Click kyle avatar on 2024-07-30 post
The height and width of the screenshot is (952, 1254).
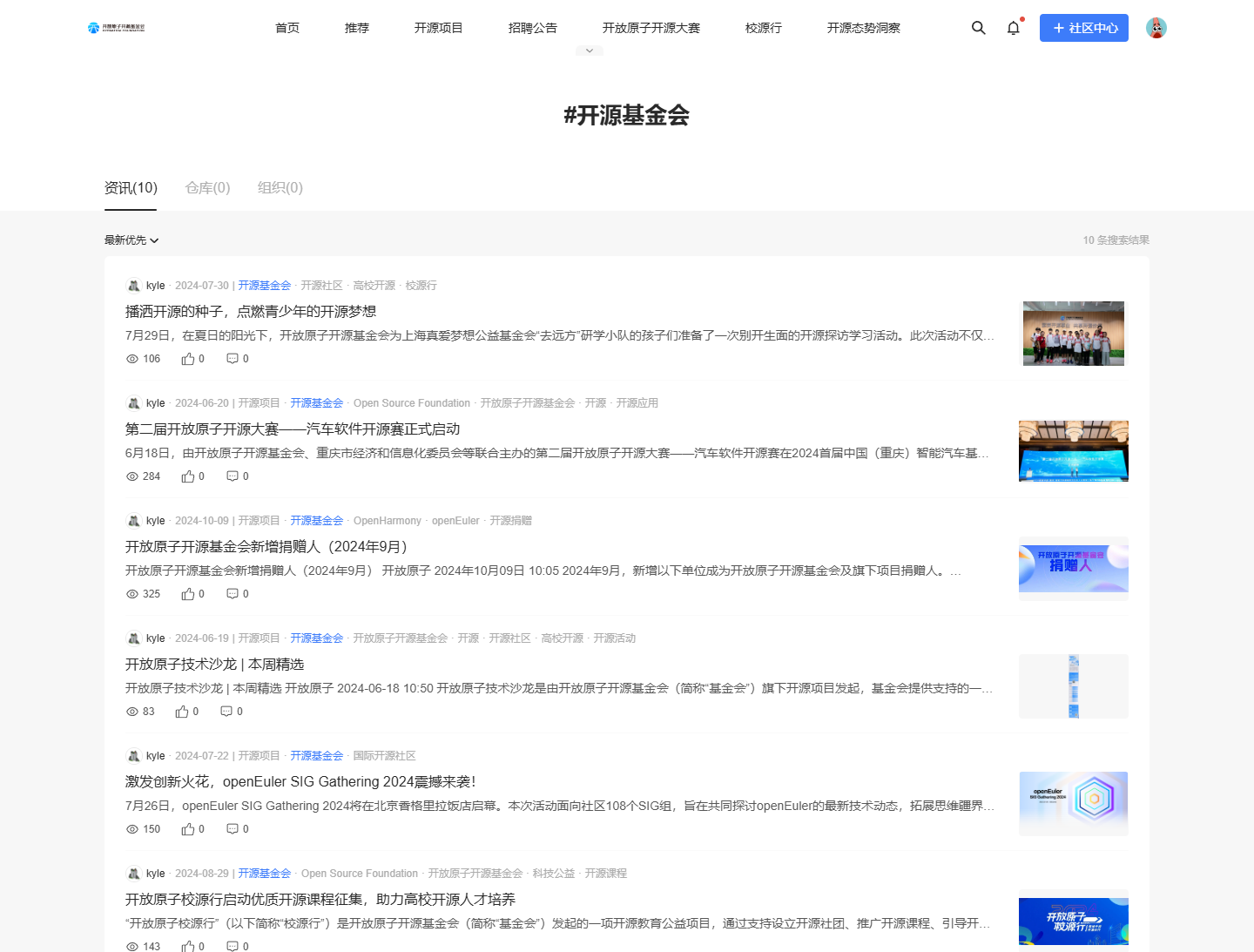[x=133, y=286]
